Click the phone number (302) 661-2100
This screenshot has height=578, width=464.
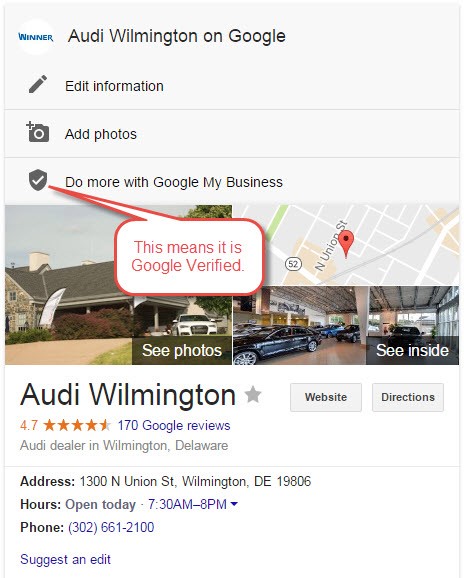tap(111, 527)
